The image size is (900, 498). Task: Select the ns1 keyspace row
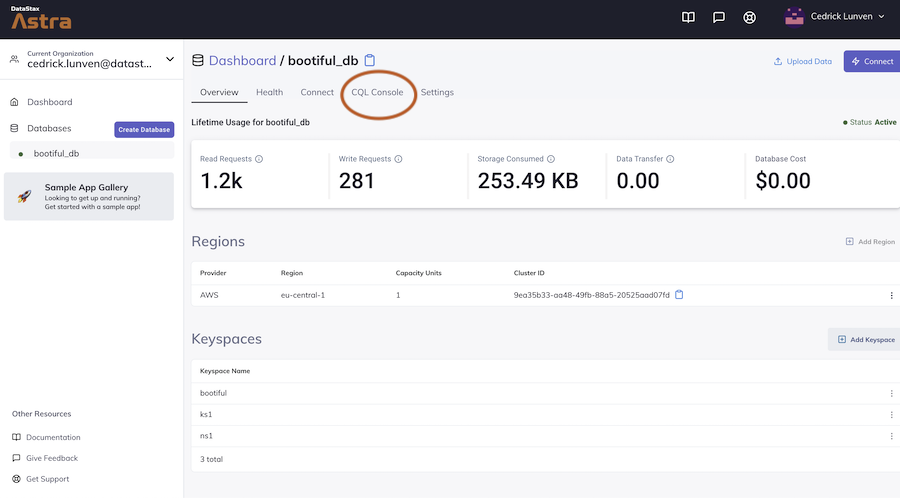(545, 436)
